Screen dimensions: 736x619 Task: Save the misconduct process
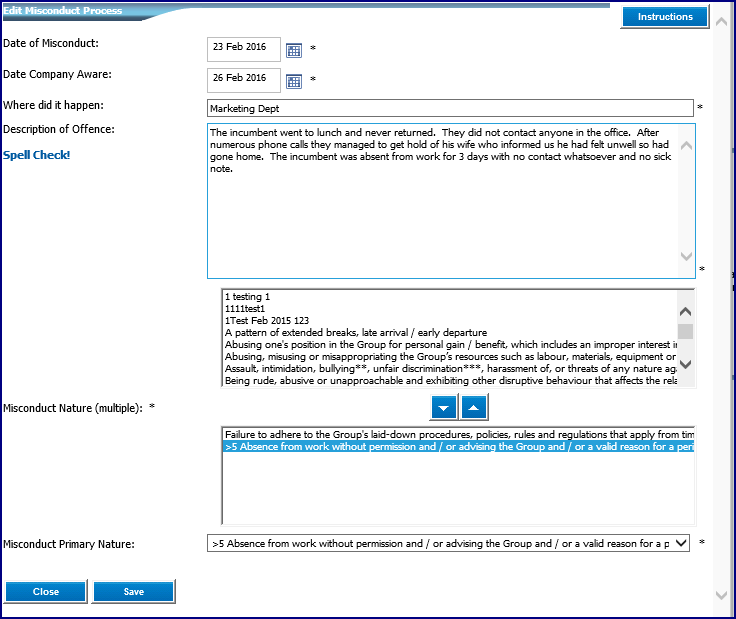pos(134,591)
